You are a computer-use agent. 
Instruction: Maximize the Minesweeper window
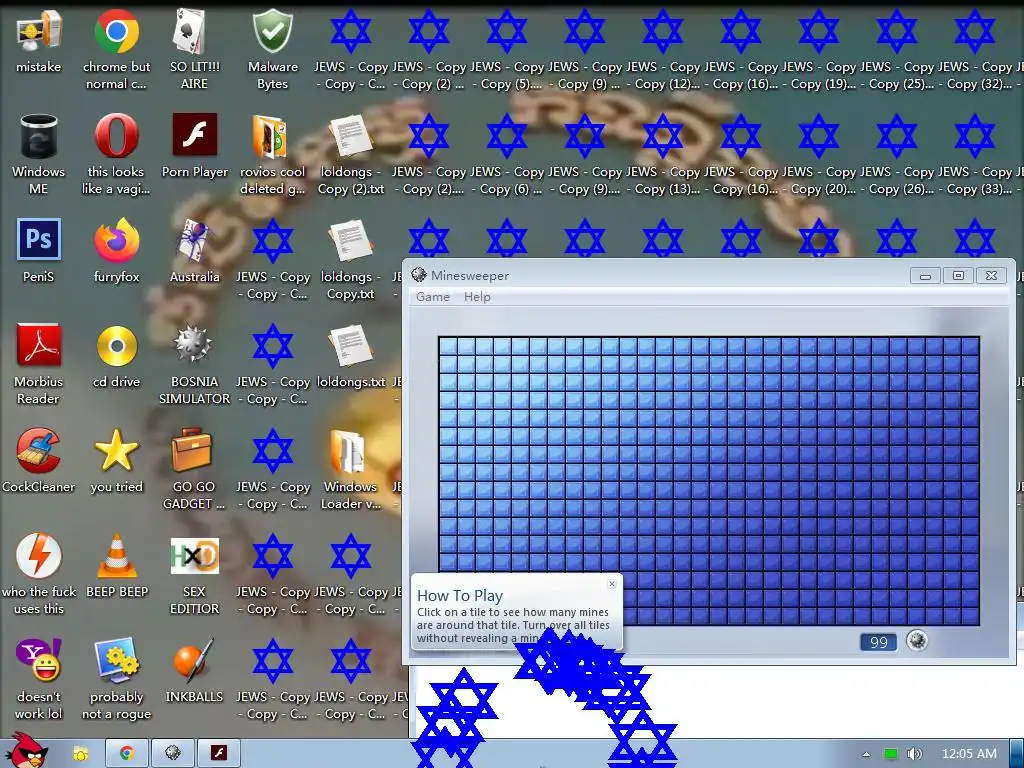(x=958, y=276)
